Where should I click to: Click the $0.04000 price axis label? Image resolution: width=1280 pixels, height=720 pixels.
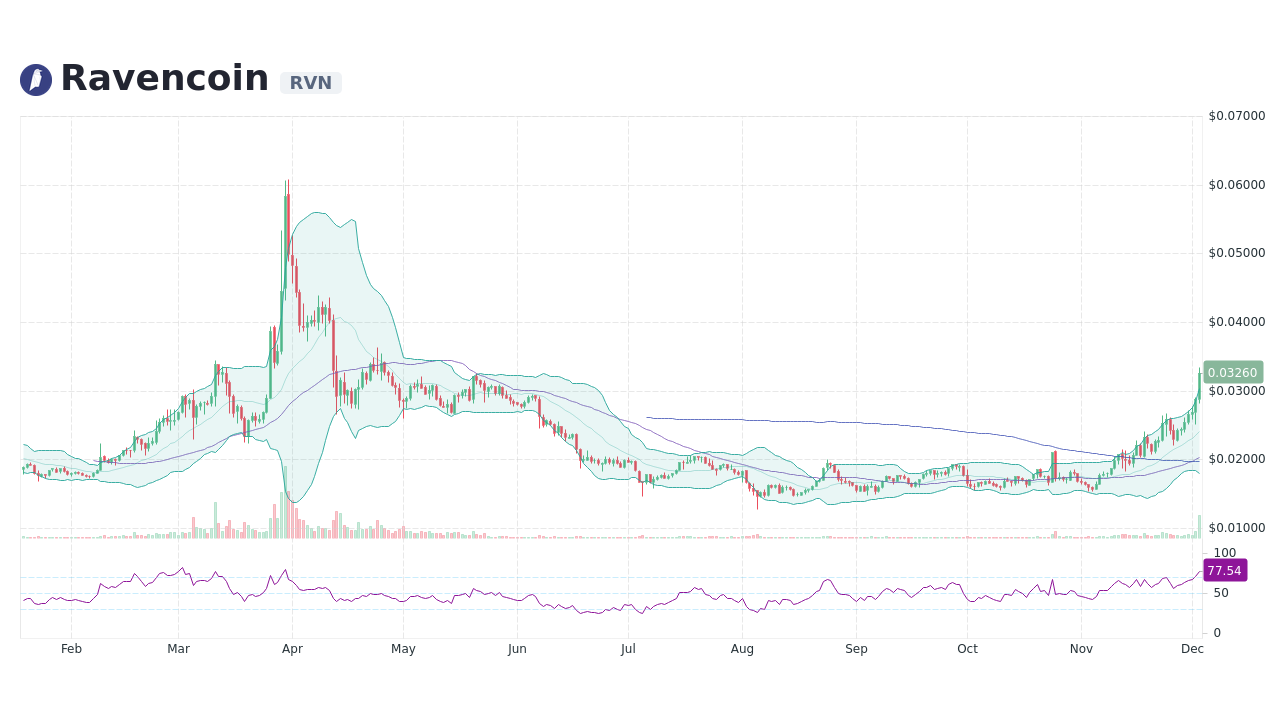pos(1237,322)
